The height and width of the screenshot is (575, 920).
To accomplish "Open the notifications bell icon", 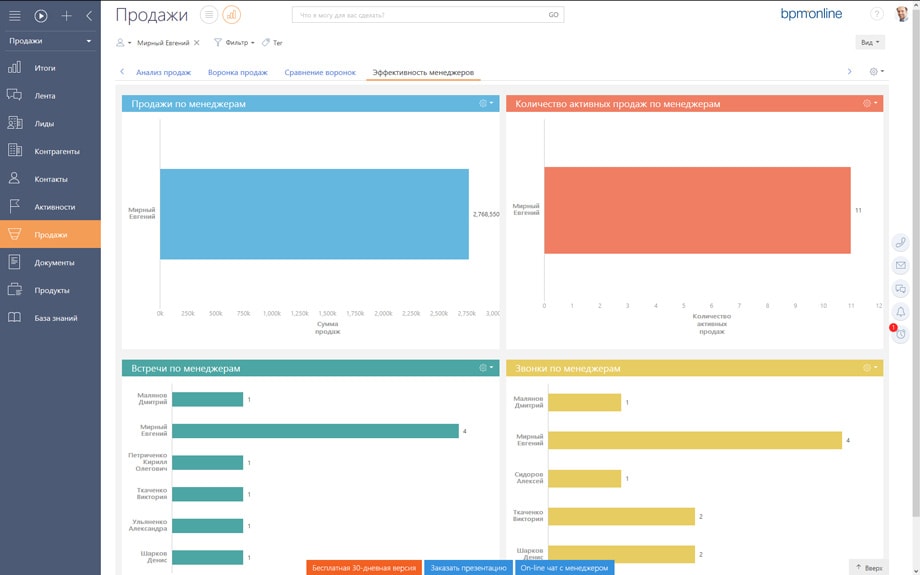I will (x=901, y=312).
